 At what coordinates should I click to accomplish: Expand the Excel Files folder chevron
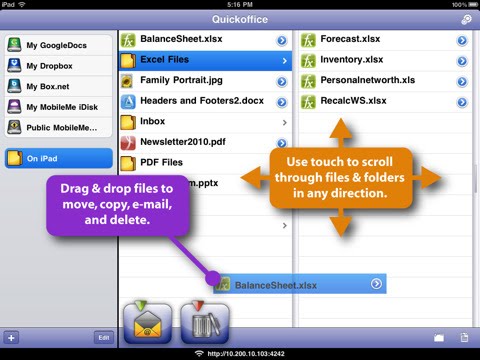click(285, 61)
